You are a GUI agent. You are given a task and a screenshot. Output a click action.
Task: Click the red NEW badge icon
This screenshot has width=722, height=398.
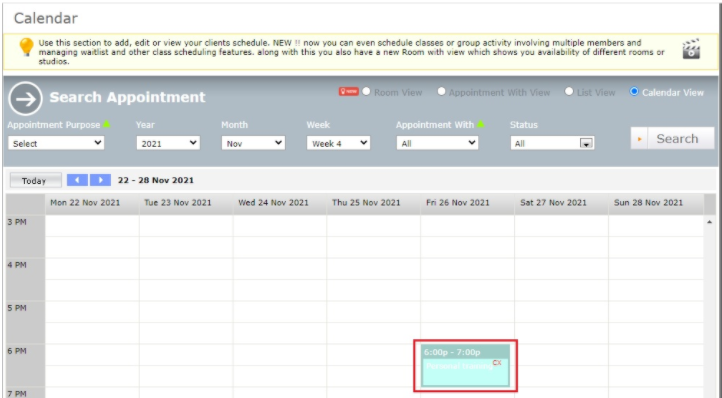(x=349, y=91)
